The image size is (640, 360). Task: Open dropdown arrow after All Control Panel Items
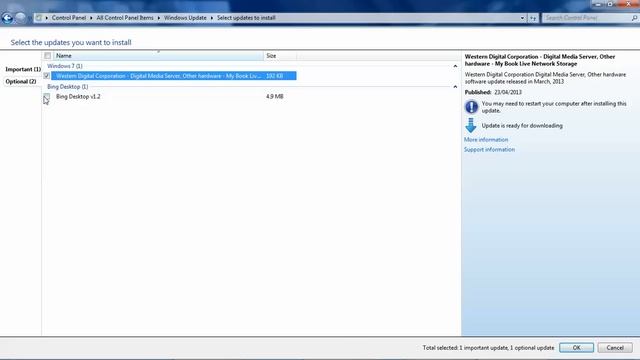(159, 18)
